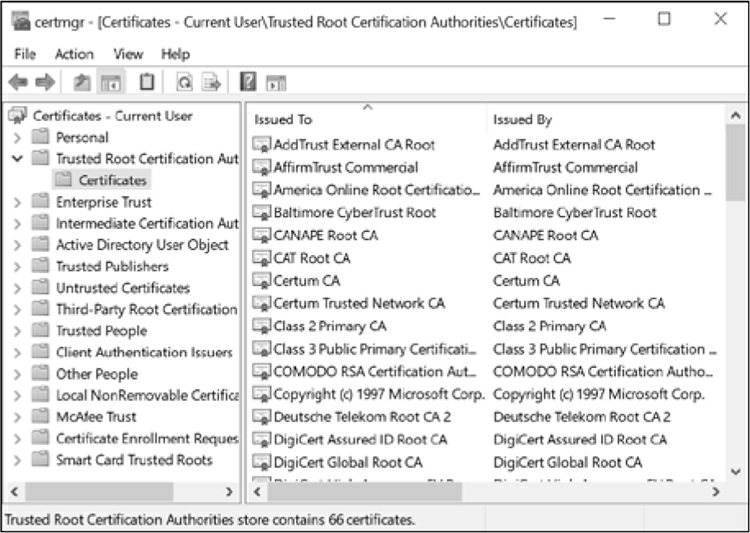Click the CAT Root CA certificate icon
This screenshot has width=750, height=533.
point(262,258)
